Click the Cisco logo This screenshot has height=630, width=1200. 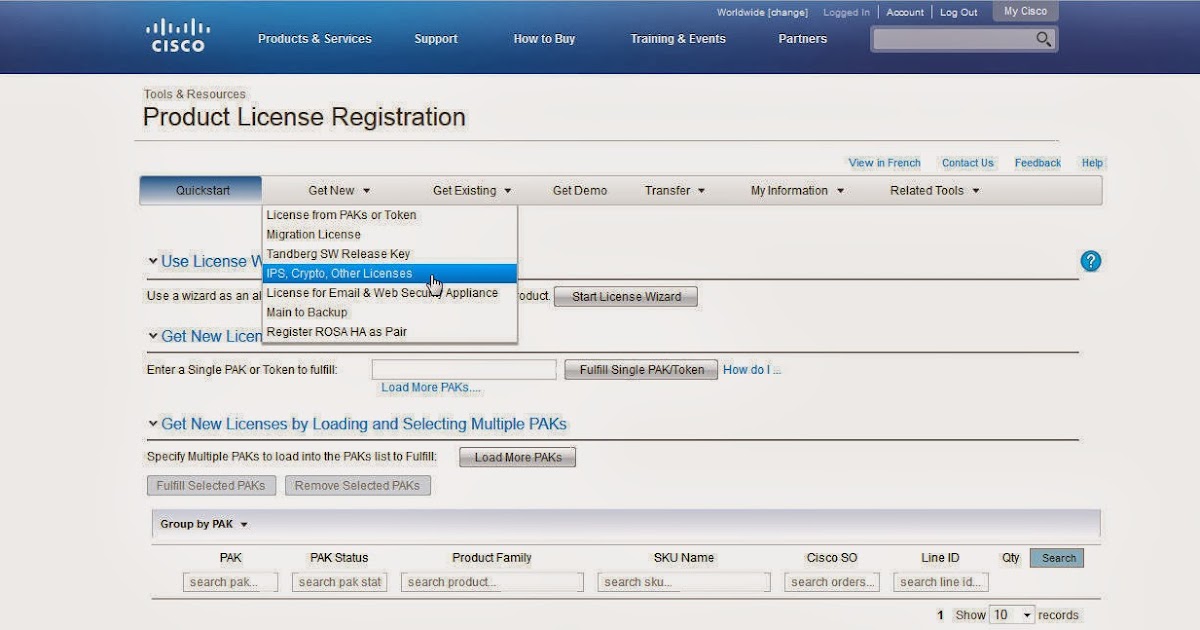(x=178, y=36)
